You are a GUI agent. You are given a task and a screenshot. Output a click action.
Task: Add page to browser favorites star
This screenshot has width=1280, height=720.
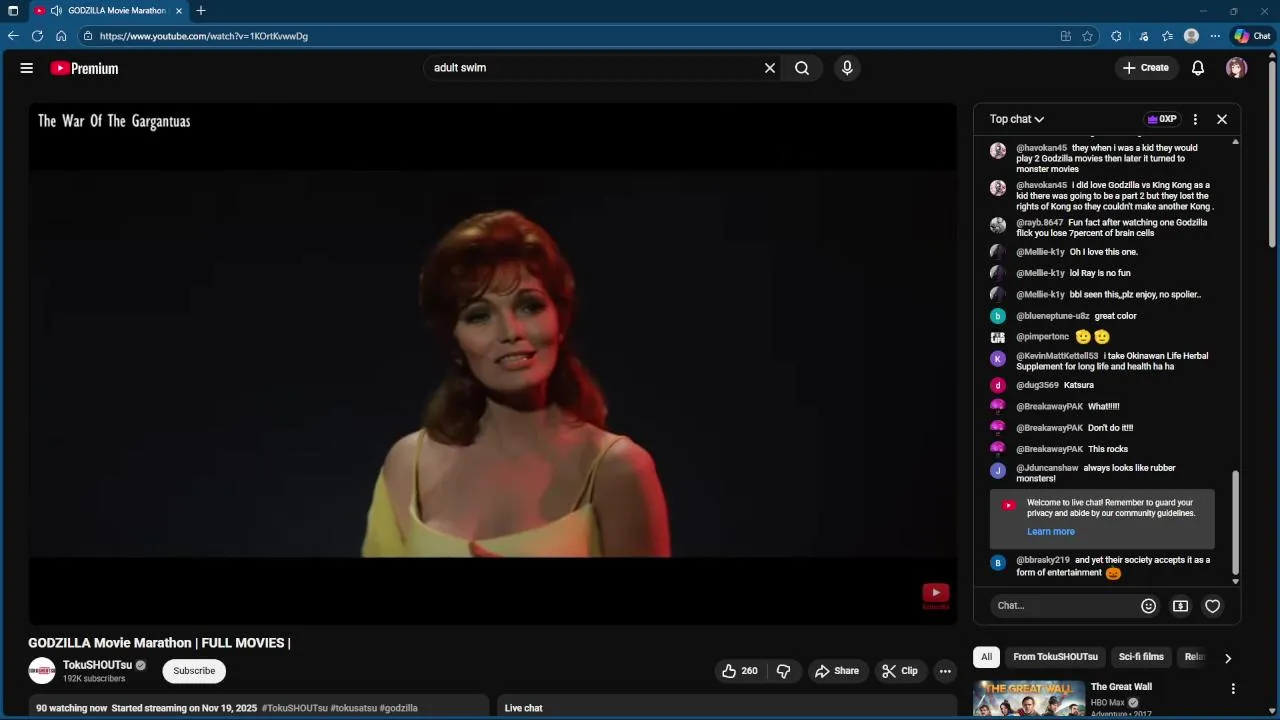click(1087, 36)
